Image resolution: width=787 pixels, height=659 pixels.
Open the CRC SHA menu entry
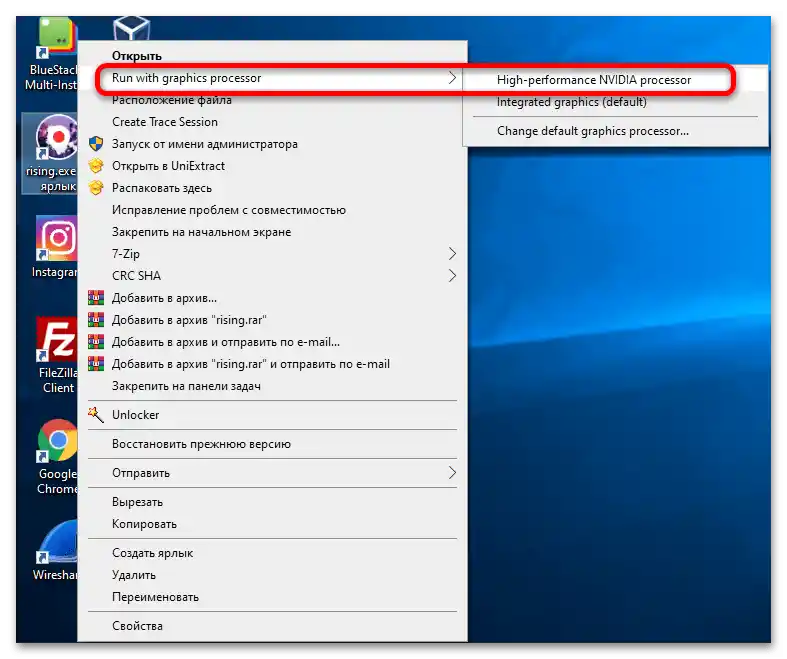tap(273, 276)
